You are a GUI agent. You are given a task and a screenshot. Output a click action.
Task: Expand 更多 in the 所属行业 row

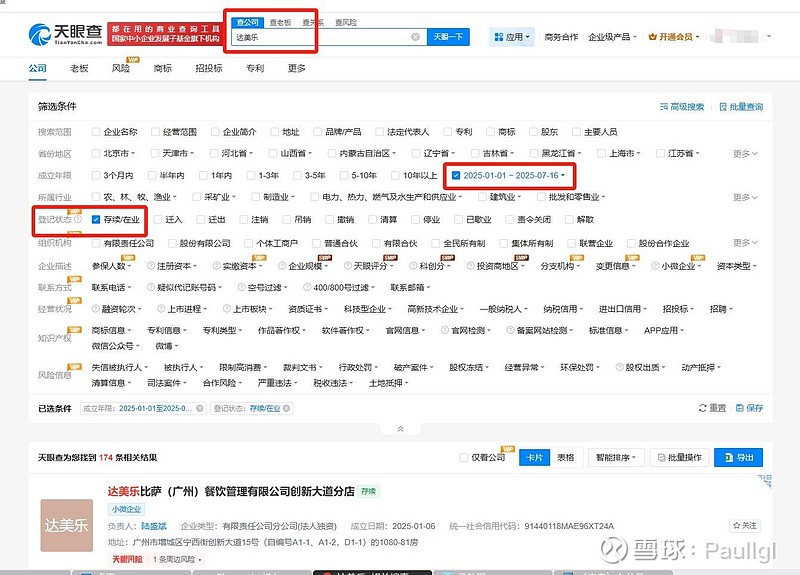coord(745,197)
